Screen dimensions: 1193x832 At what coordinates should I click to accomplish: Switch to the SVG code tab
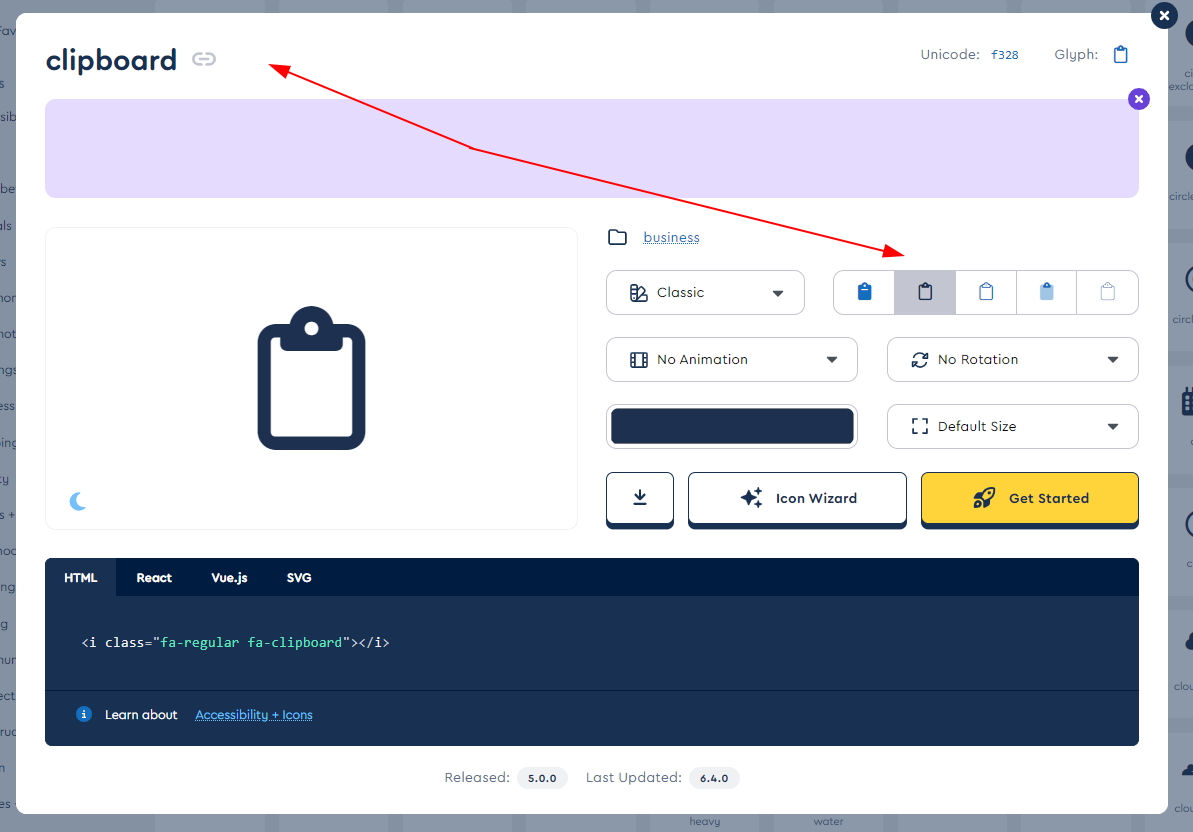(x=299, y=578)
